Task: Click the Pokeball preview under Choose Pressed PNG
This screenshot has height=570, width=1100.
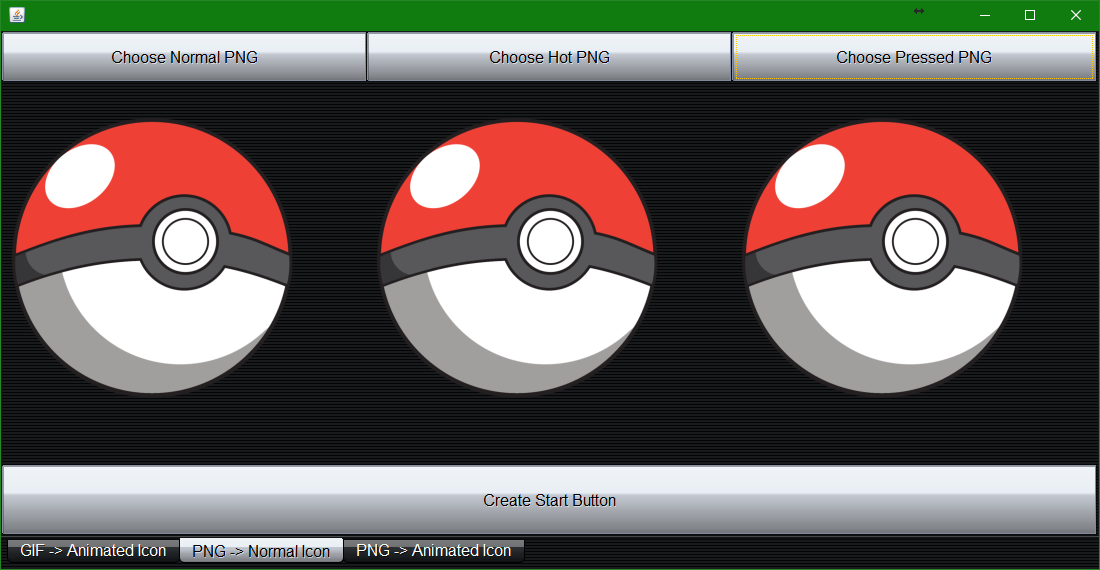Action: [x=882, y=257]
